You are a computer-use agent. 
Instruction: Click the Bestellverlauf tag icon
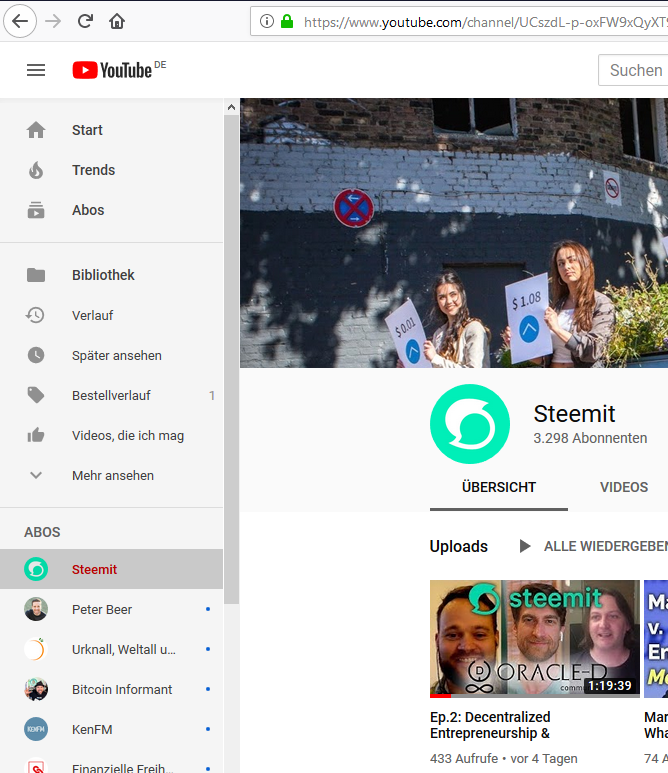36,395
